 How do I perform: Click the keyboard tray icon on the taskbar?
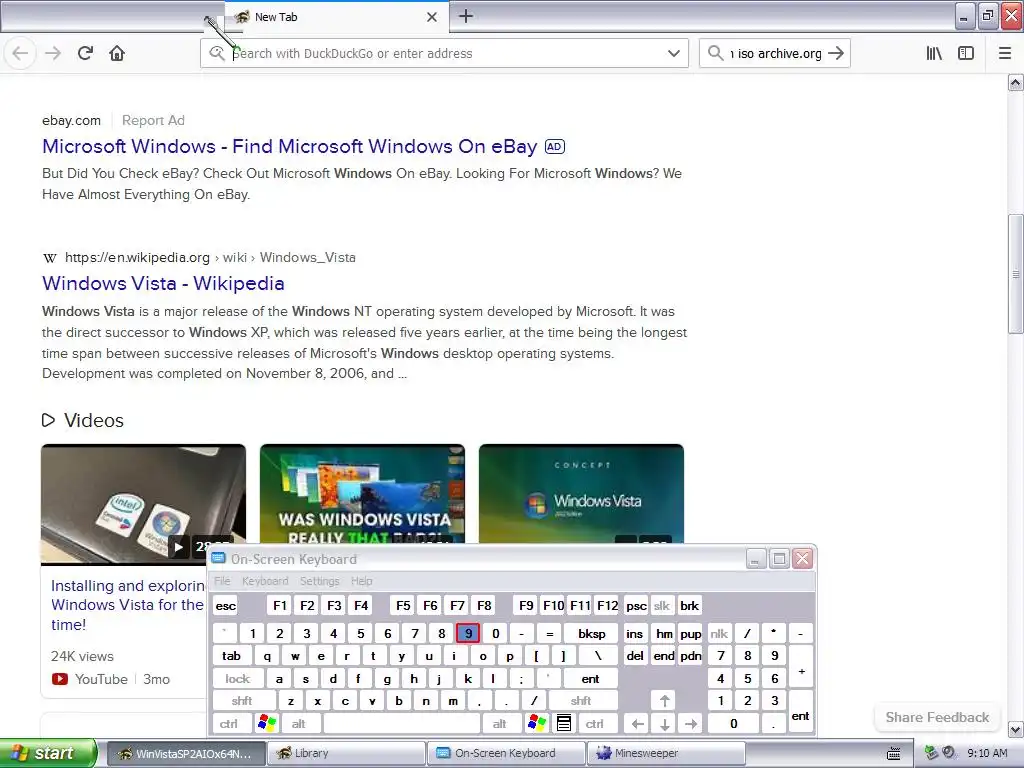[893, 754]
